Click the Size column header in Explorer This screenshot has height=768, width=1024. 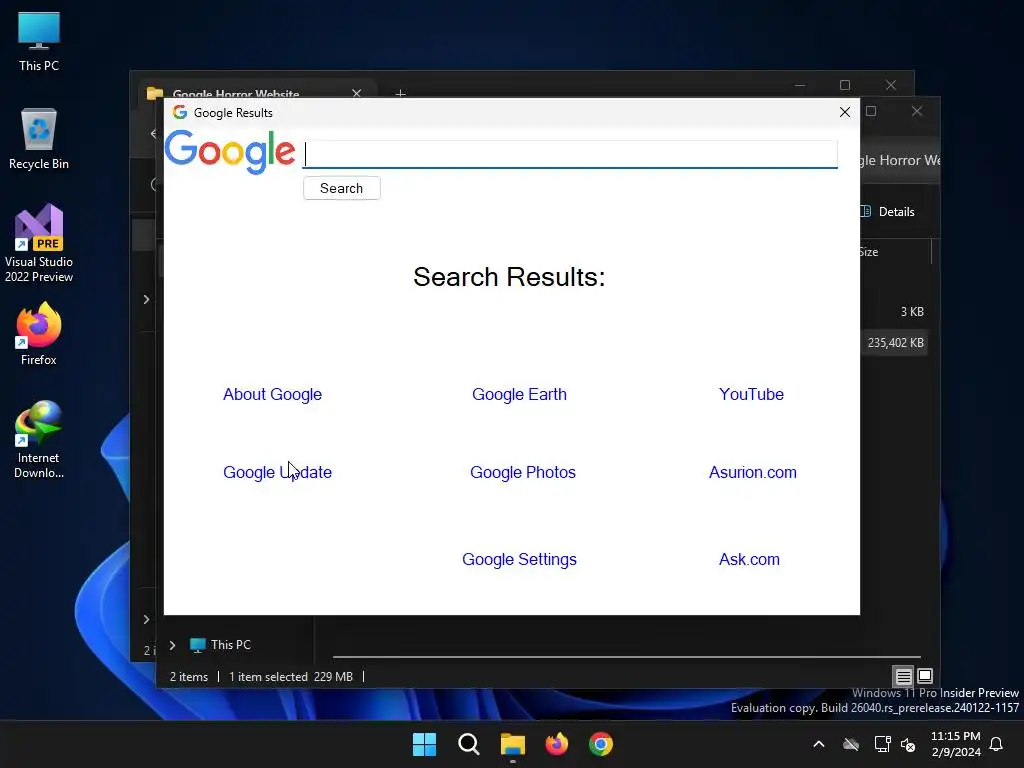pos(869,252)
